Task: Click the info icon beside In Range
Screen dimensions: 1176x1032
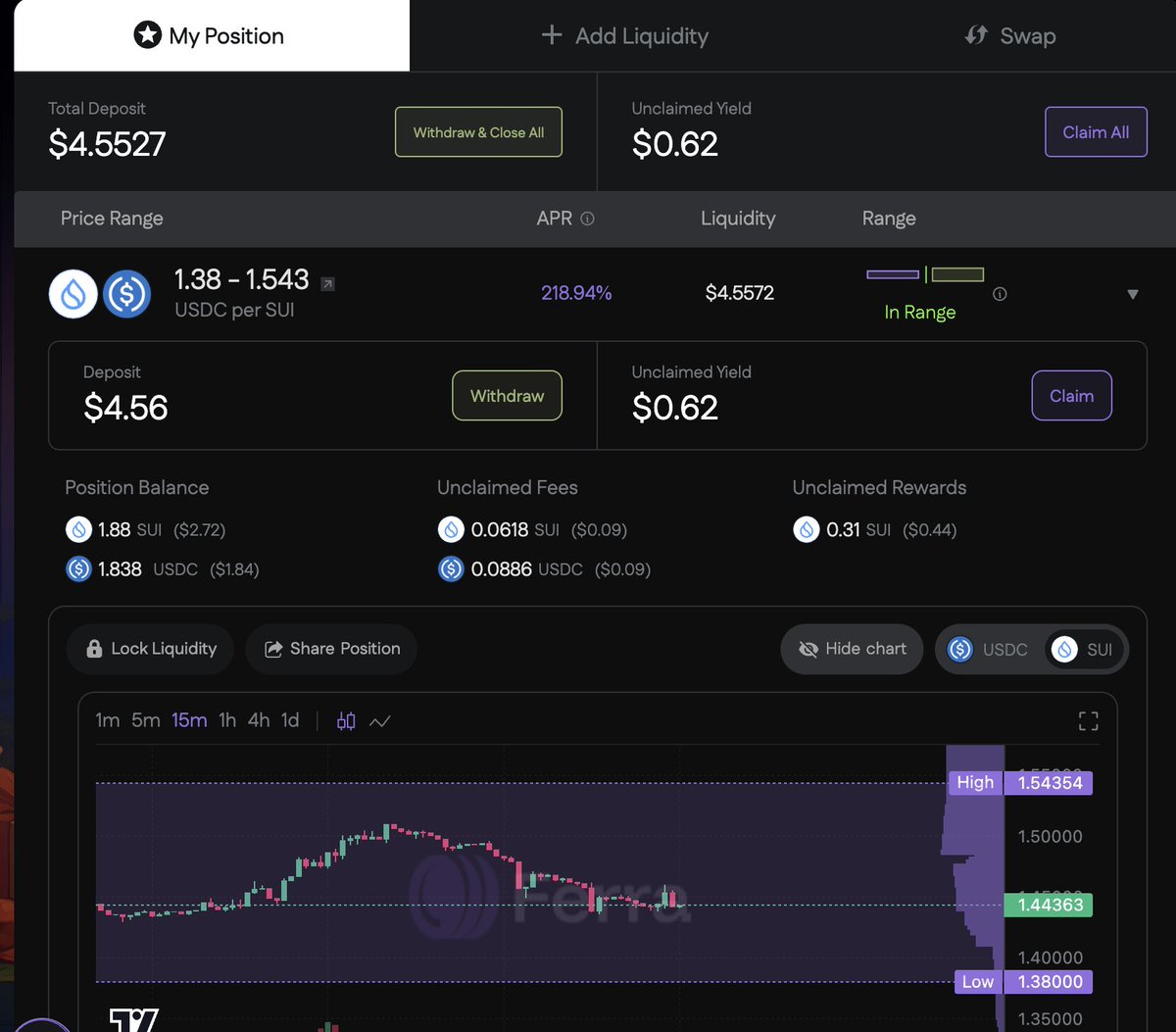Action: pos(1000,294)
